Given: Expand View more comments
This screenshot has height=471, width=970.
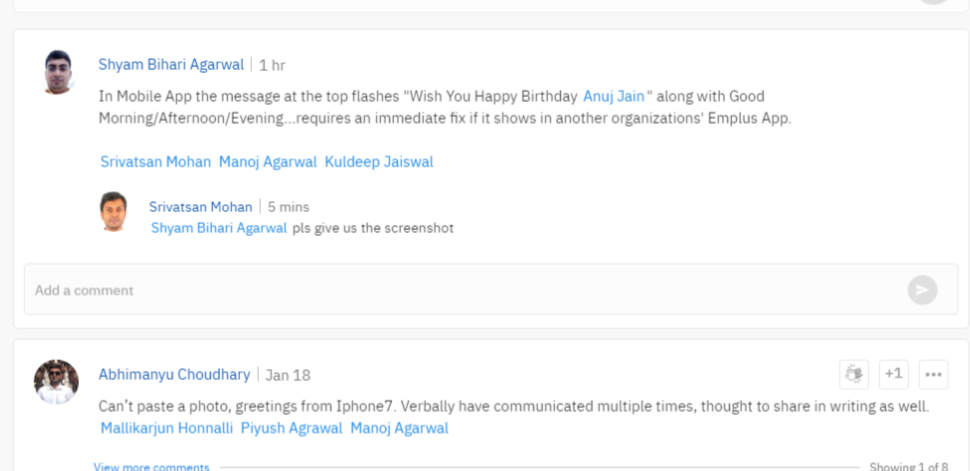Looking at the screenshot, I should point(152,467).
